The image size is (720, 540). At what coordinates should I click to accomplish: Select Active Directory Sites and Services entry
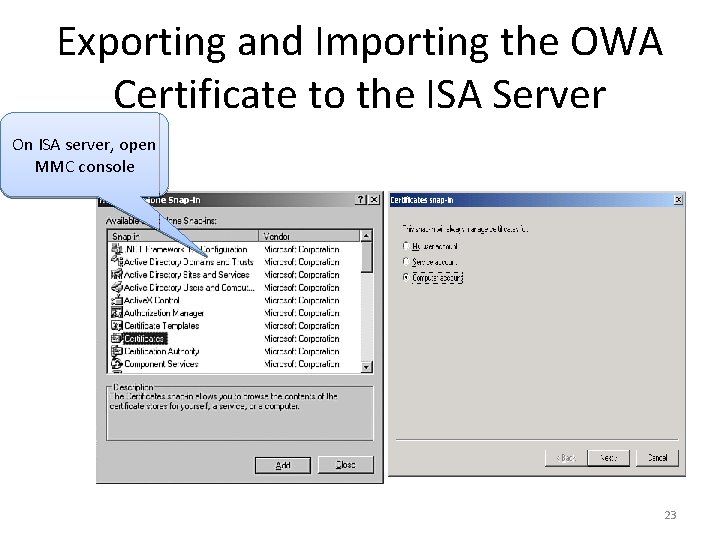click(186, 275)
